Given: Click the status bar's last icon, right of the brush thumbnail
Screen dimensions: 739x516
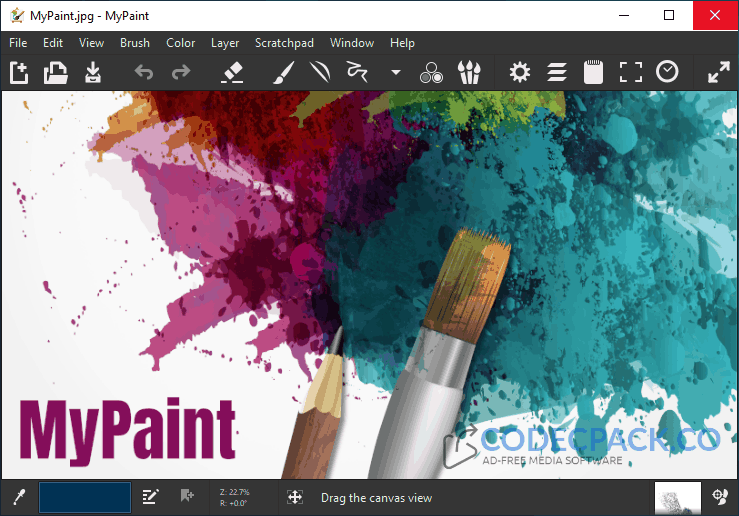Looking at the screenshot, I should click(720, 497).
